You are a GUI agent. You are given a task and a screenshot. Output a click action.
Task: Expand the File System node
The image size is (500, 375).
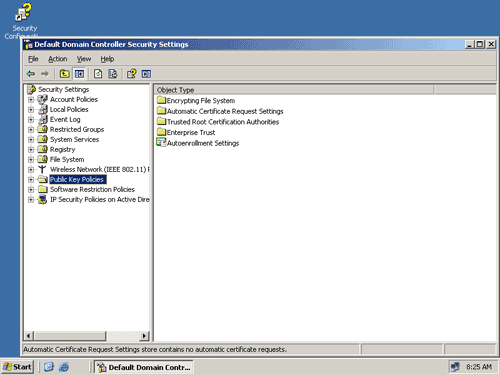(31, 160)
